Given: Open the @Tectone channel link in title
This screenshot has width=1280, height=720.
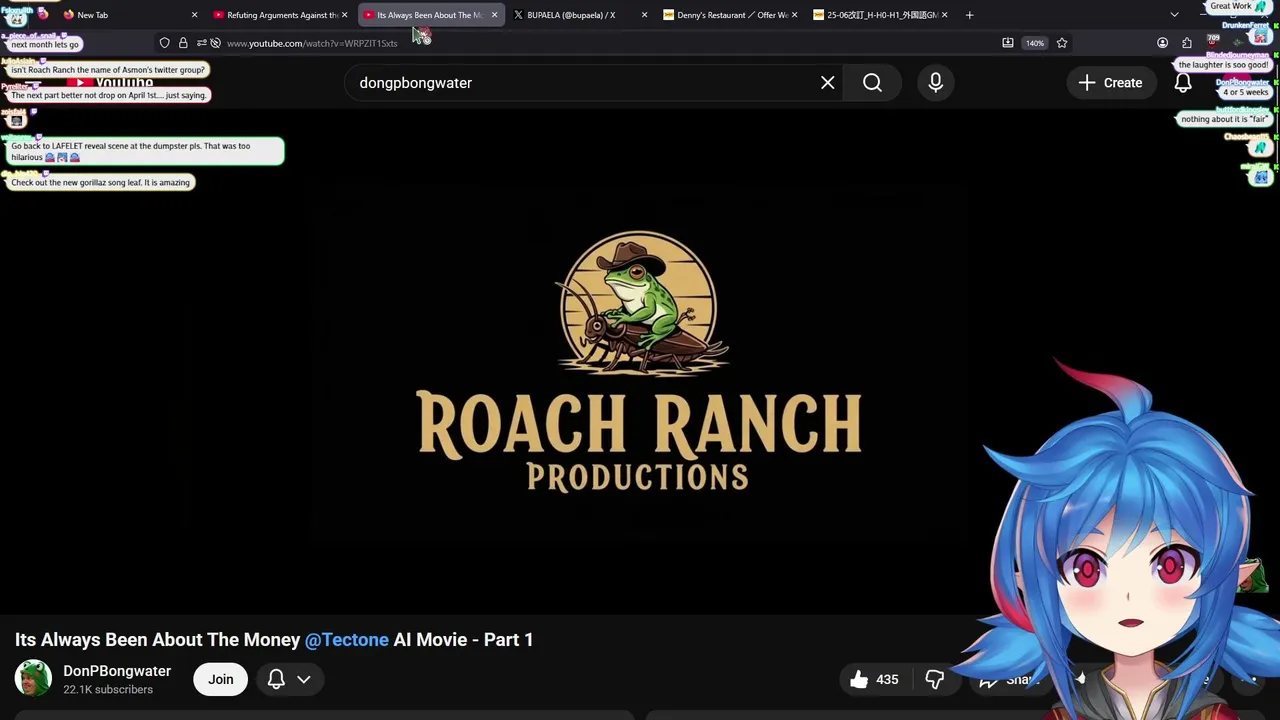Looking at the screenshot, I should point(347,640).
